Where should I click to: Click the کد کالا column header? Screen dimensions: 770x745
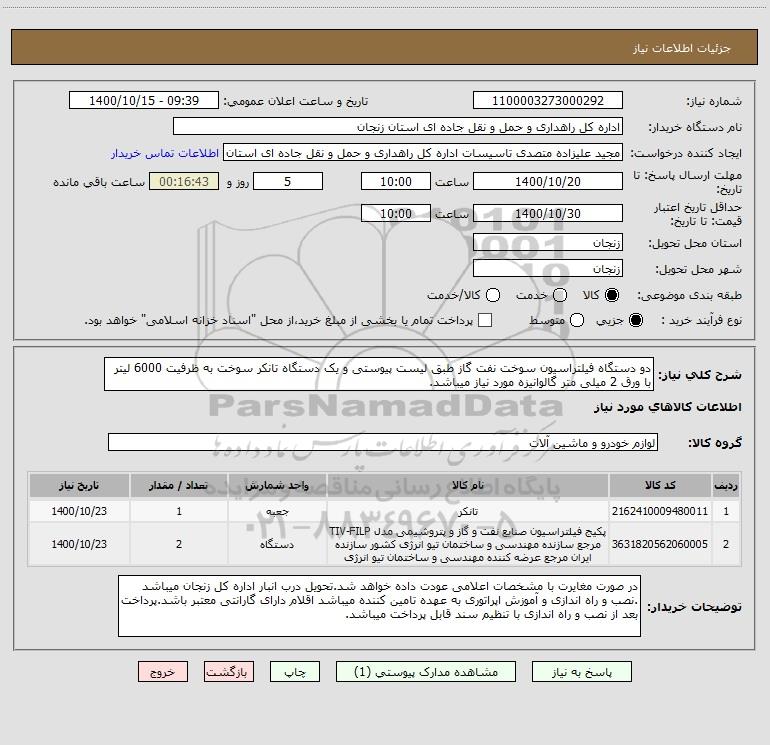[x=660, y=486]
